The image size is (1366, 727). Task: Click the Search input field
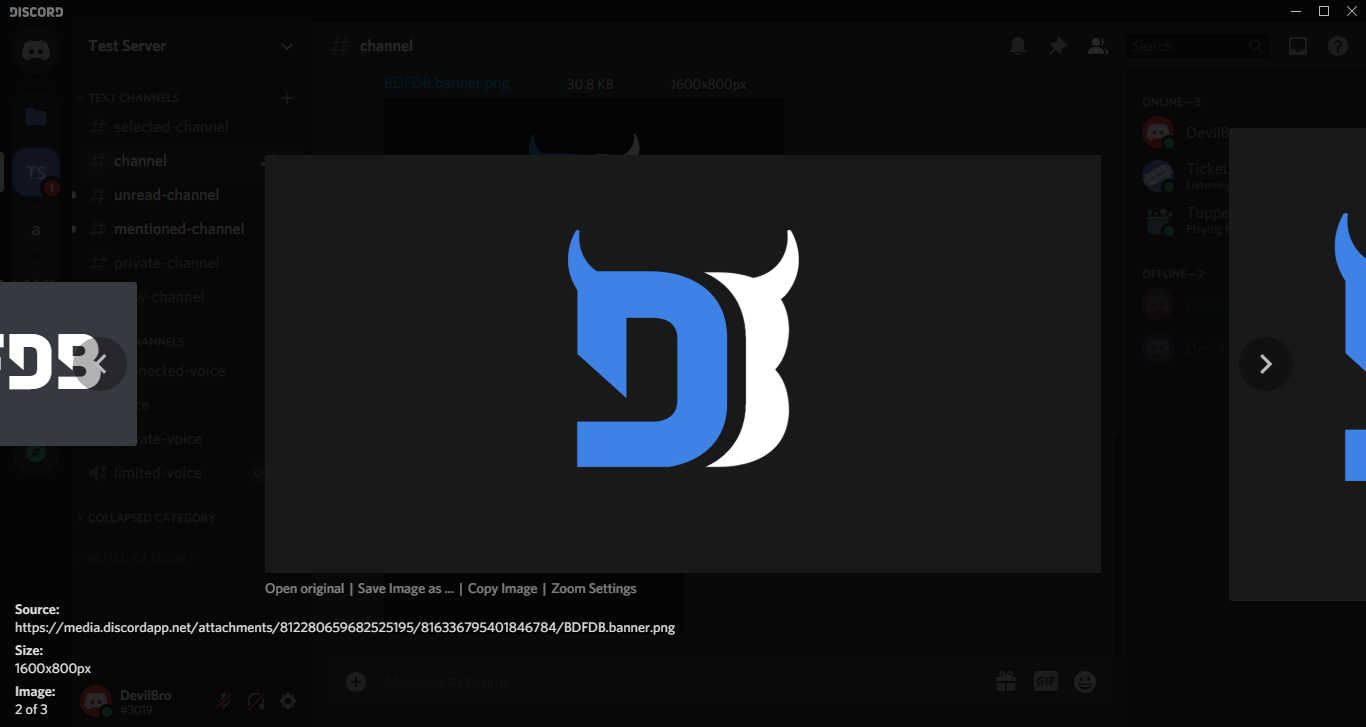tap(1198, 46)
